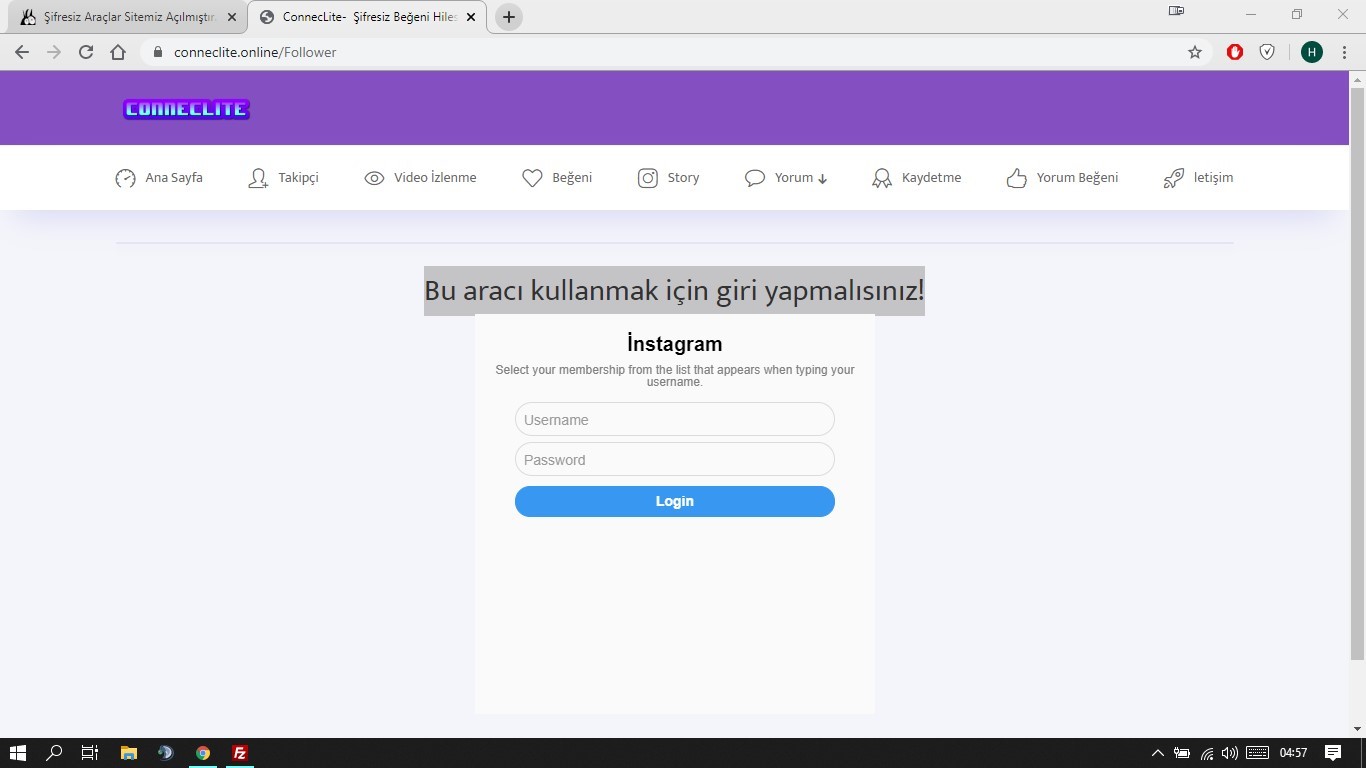Open Windows Task View

pyautogui.click(x=90, y=753)
